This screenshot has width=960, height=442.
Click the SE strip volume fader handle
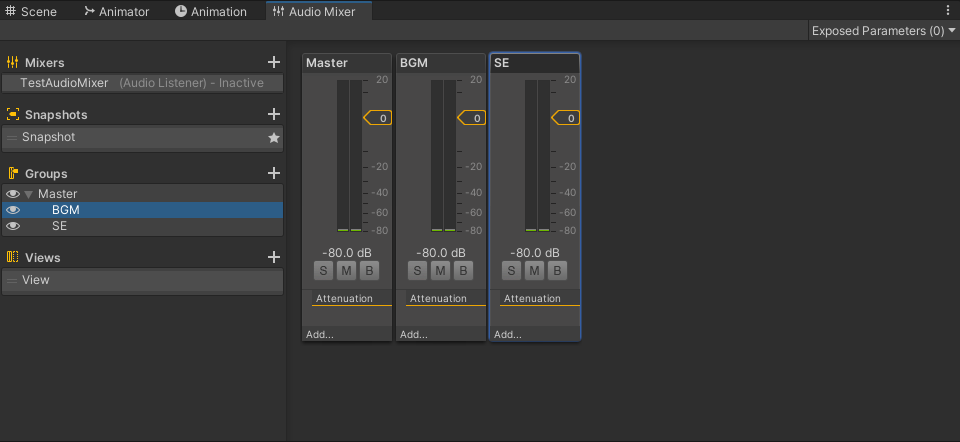point(566,118)
